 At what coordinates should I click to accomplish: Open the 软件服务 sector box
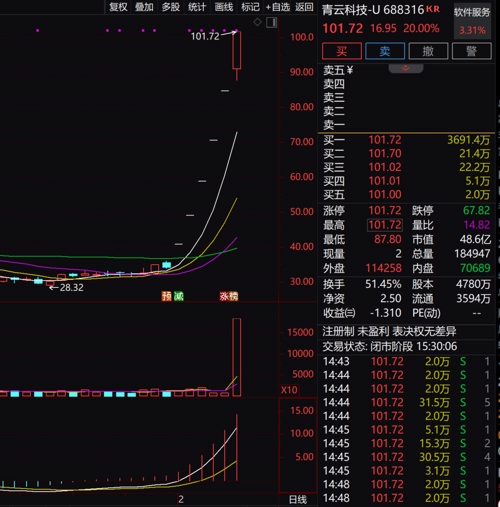[472, 22]
